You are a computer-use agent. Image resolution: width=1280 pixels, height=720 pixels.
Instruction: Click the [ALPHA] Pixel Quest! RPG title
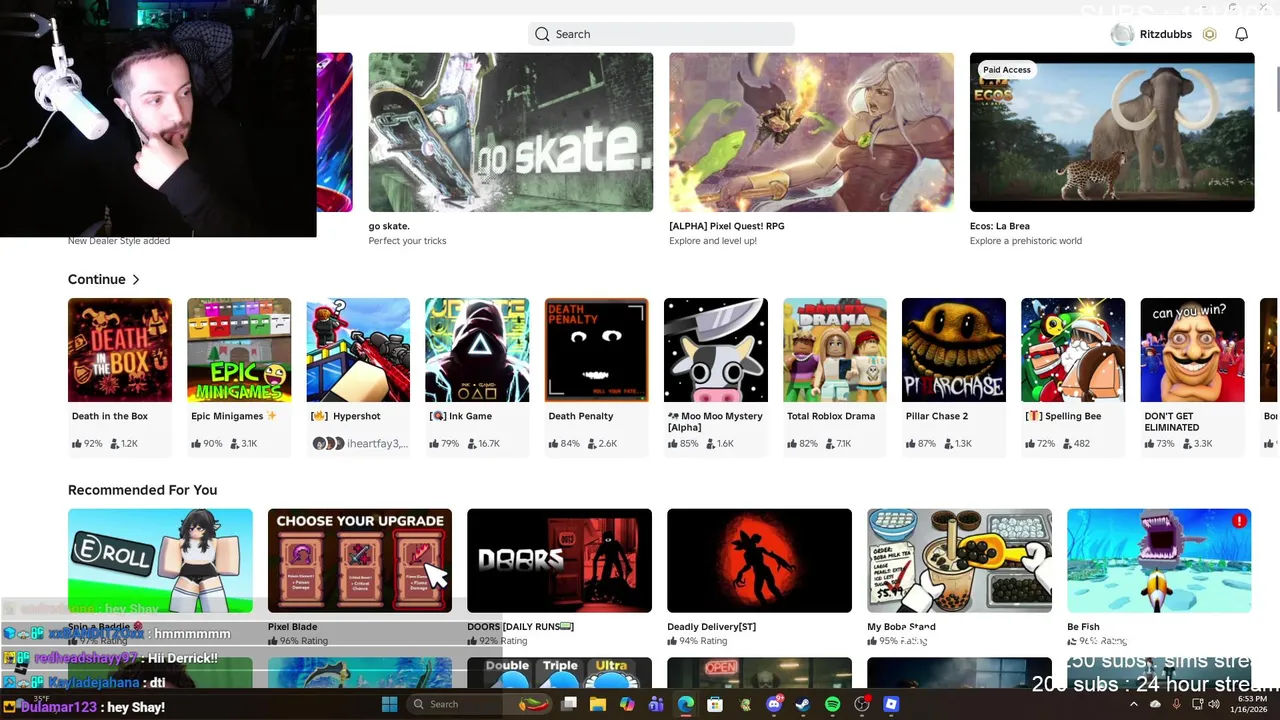point(726,226)
